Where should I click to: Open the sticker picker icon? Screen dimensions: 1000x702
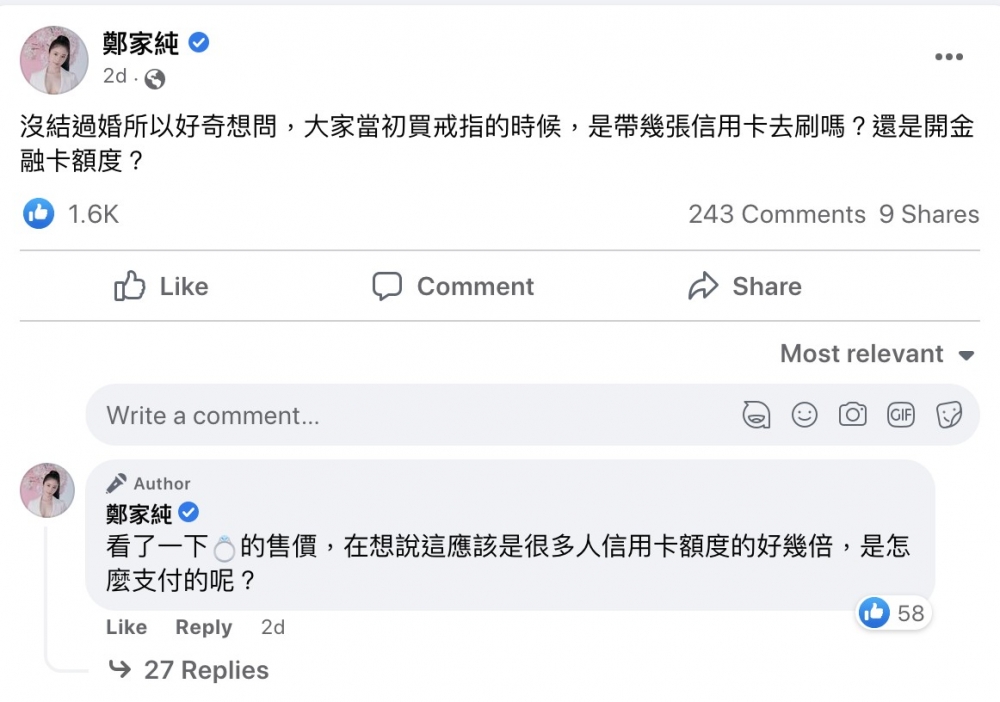click(948, 414)
